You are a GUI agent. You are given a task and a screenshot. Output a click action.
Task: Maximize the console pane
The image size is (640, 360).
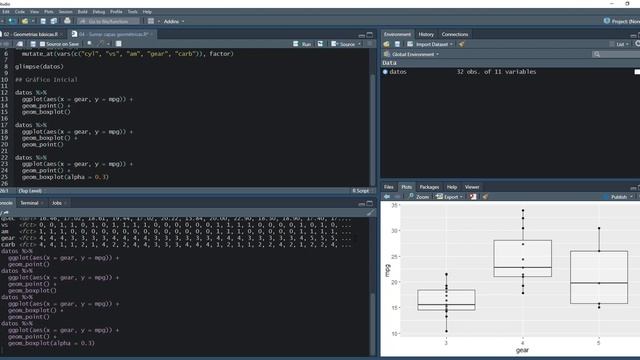[370, 203]
